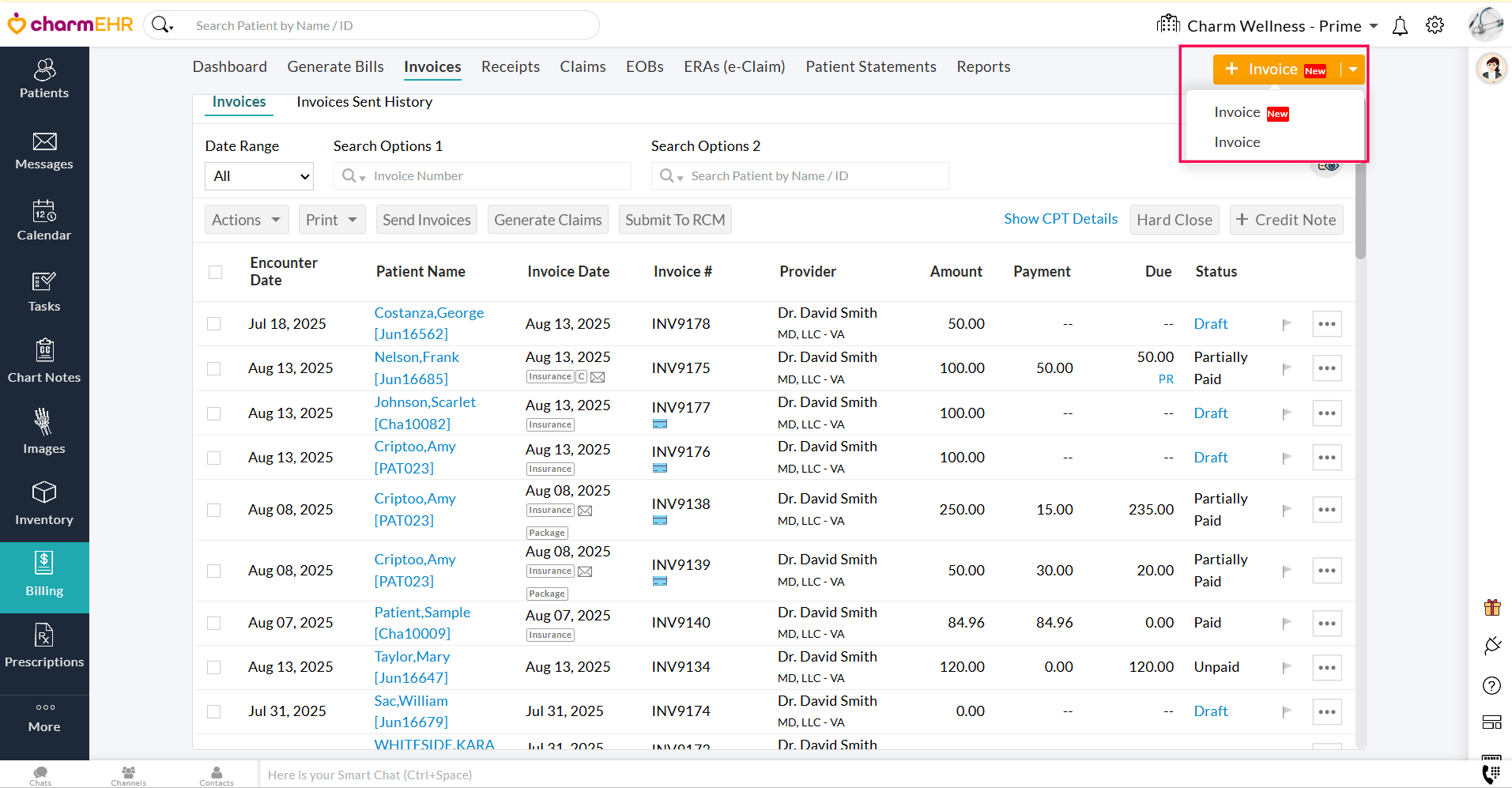This screenshot has width=1512, height=788.
Task: Open the Actions dropdown
Action: [246, 219]
